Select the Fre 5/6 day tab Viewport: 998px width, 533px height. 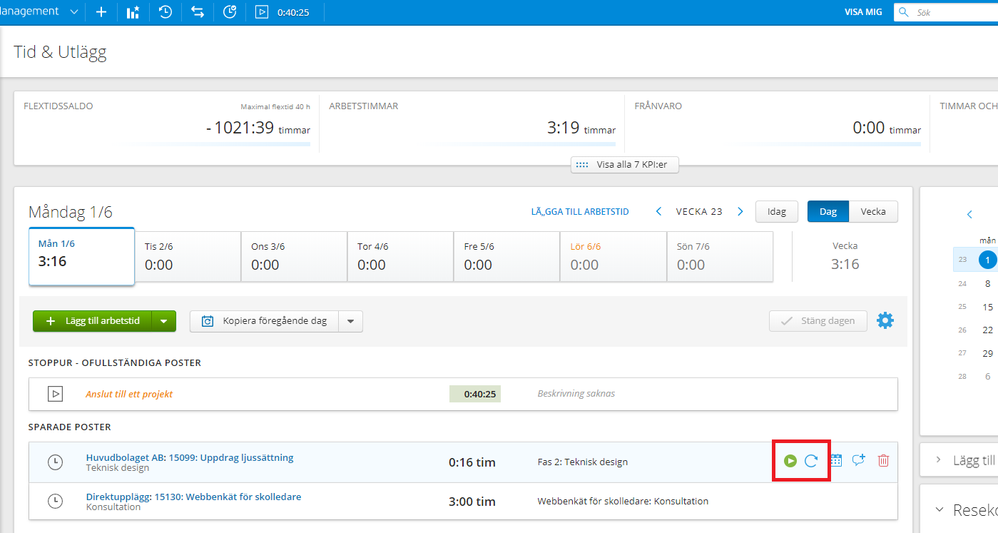click(507, 258)
